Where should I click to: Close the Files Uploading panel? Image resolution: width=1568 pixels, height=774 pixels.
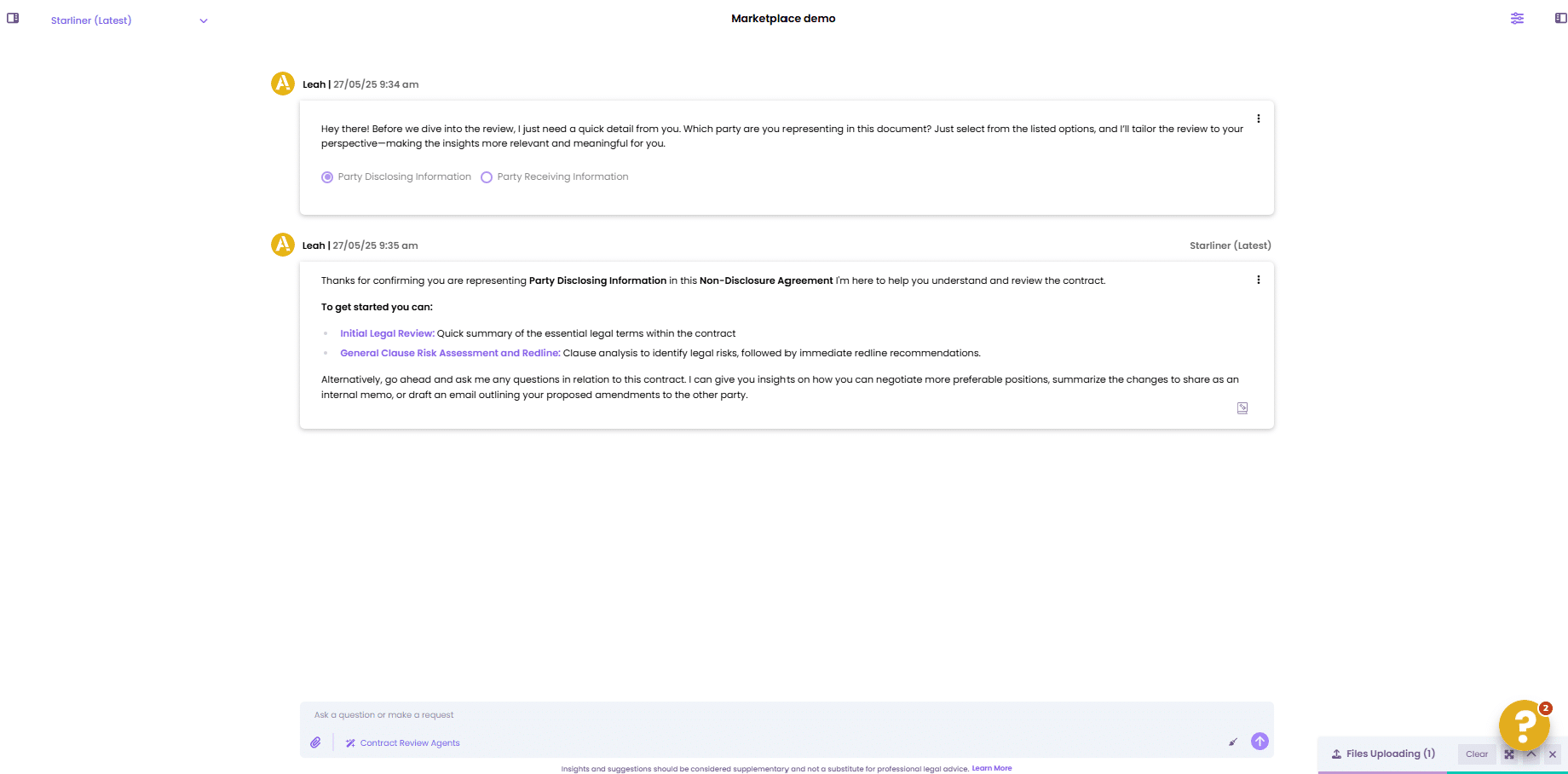point(1553,754)
